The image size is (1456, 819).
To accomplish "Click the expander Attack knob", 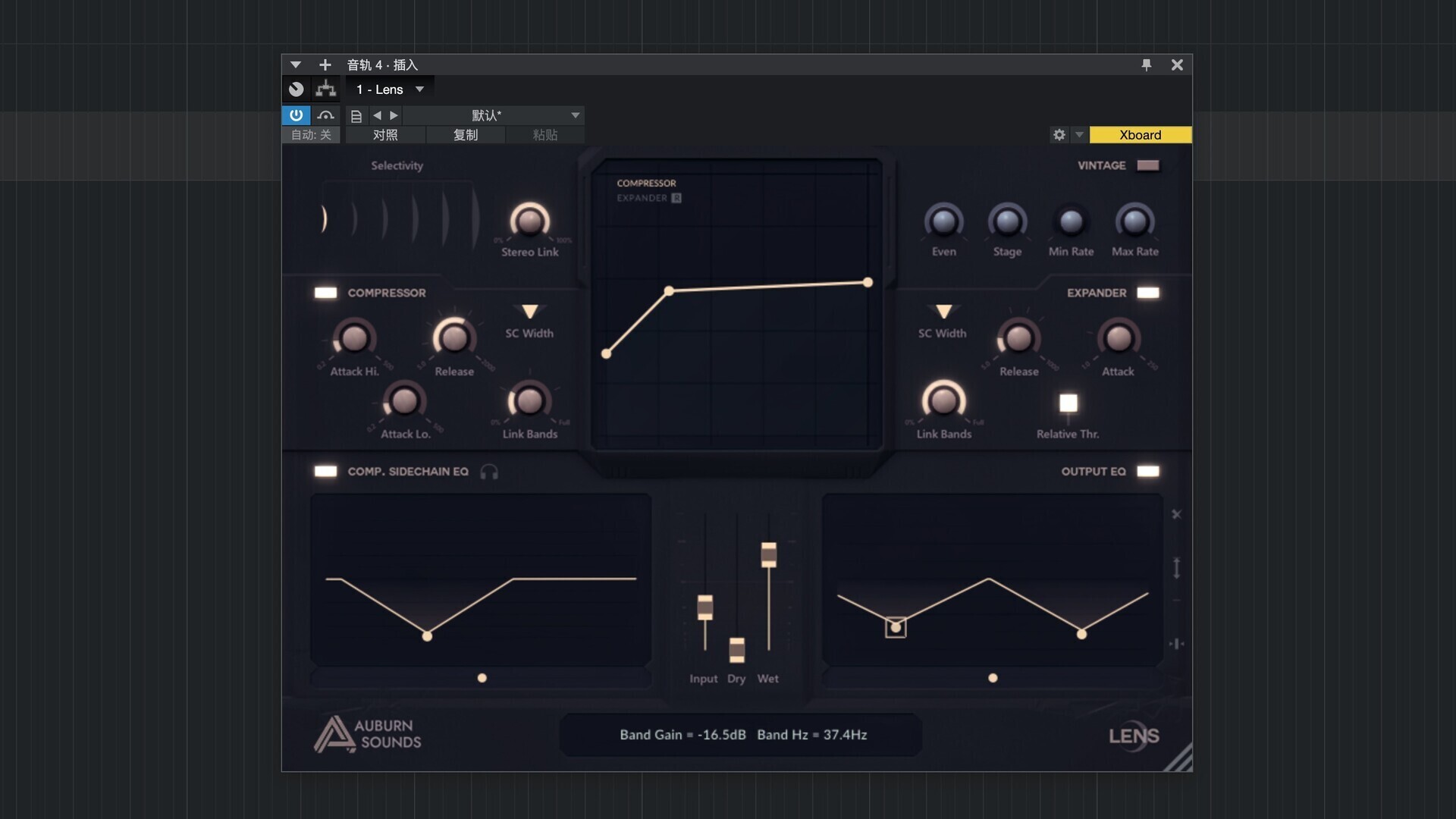I will (x=1119, y=338).
